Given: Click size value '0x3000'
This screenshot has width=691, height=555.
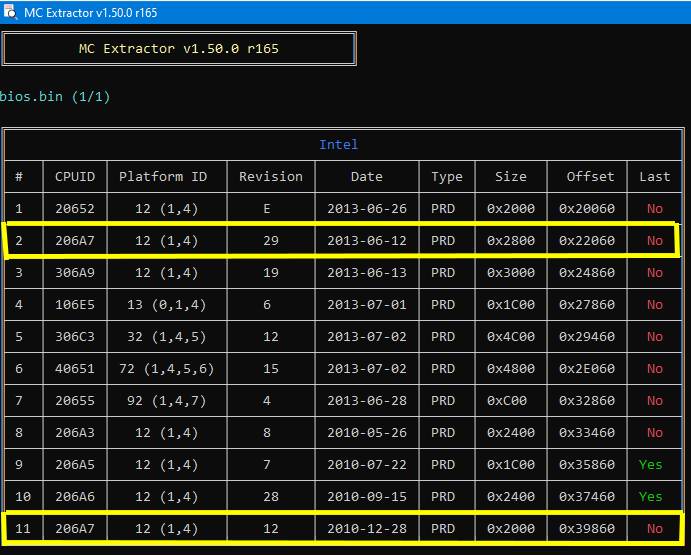Looking at the screenshot, I should click(511, 273).
